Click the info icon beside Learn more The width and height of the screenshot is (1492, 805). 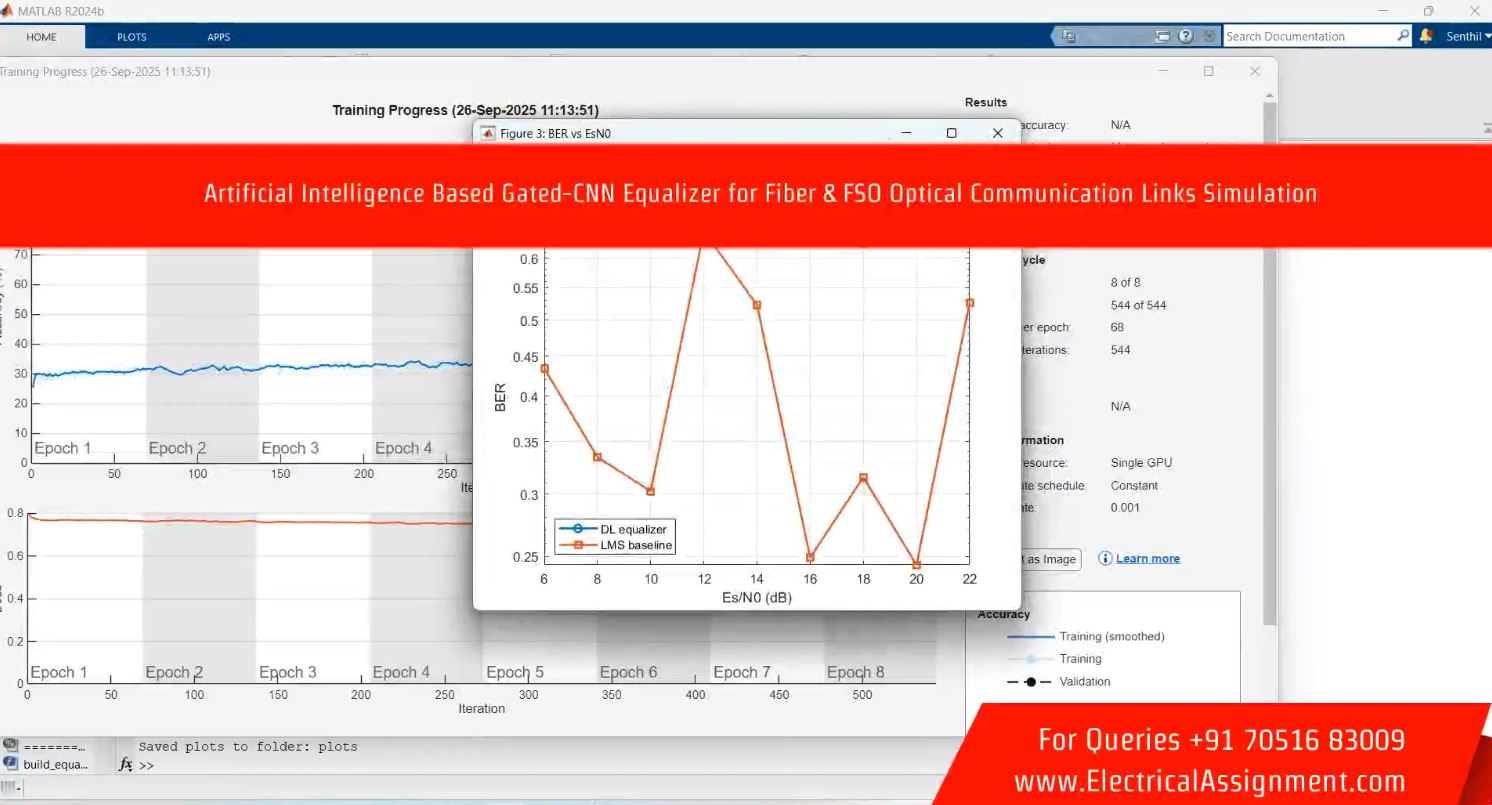pos(1105,558)
